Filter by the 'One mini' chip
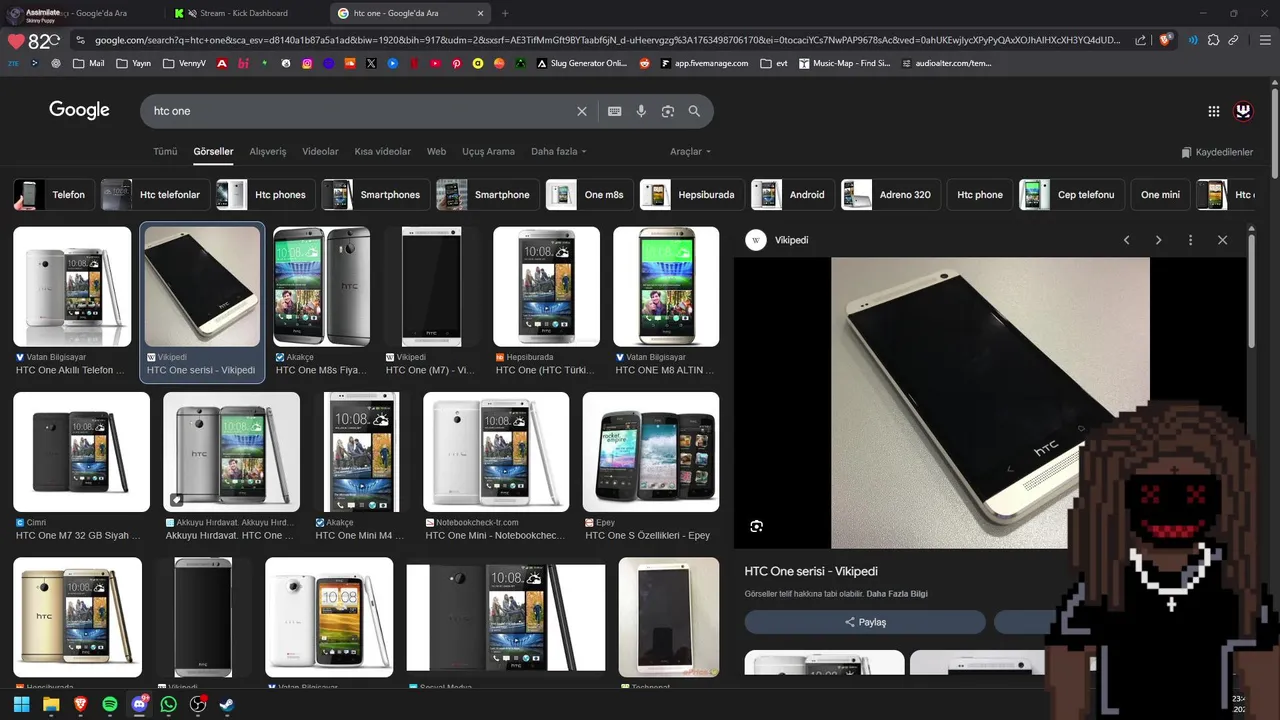Image resolution: width=1280 pixels, height=720 pixels. click(x=1160, y=195)
